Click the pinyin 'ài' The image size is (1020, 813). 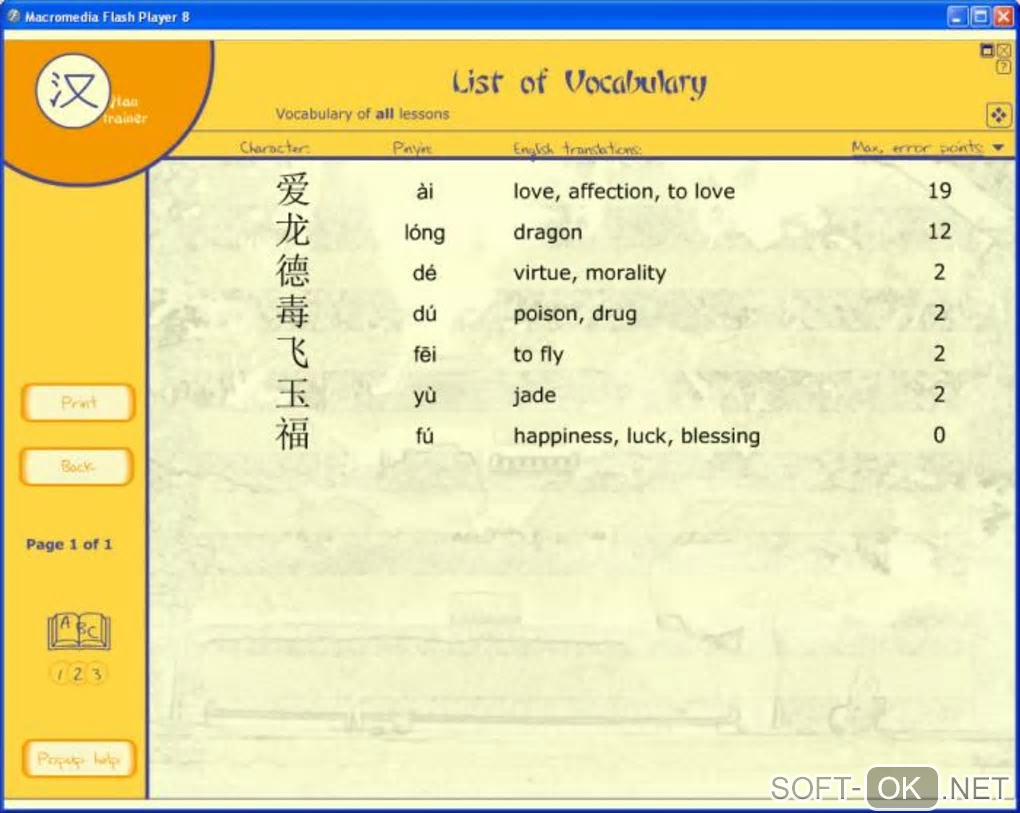[425, 191]
